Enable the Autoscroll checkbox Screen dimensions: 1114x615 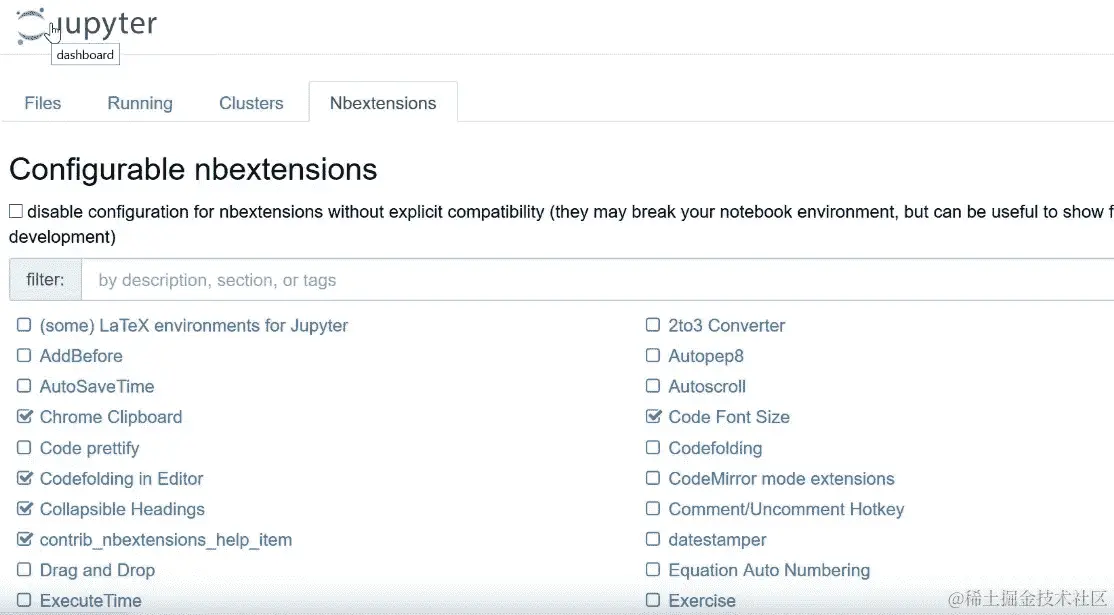coord(653,386)
